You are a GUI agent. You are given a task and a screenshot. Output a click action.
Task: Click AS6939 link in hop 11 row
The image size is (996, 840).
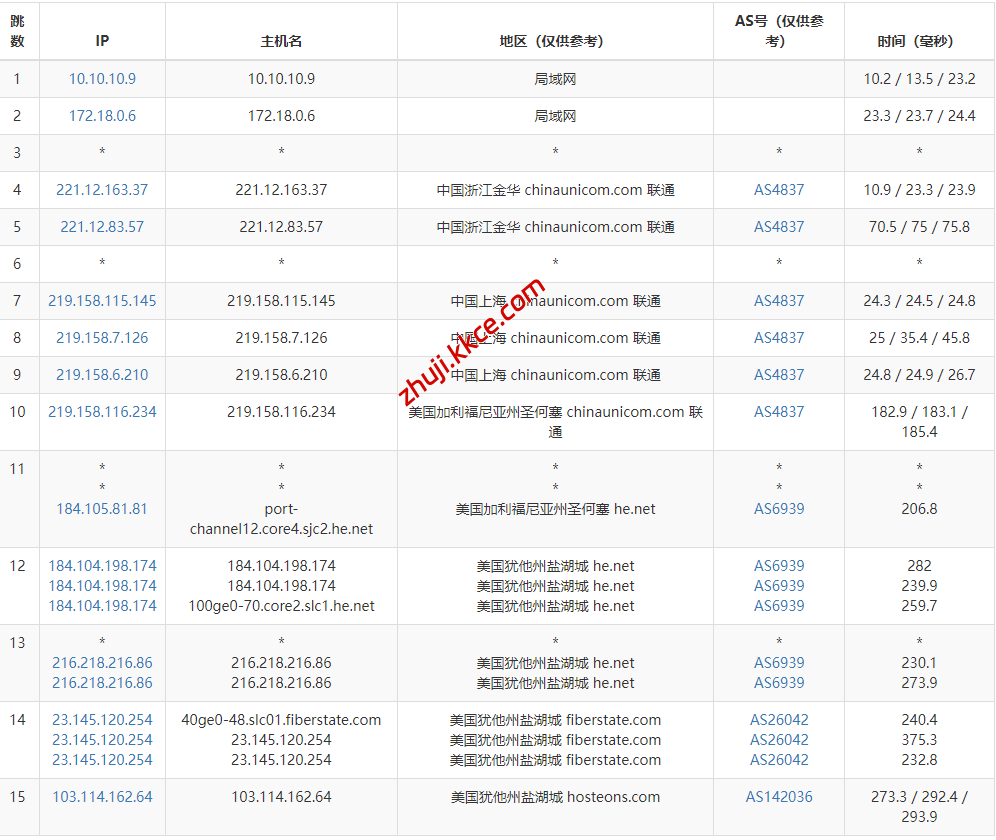779,509
